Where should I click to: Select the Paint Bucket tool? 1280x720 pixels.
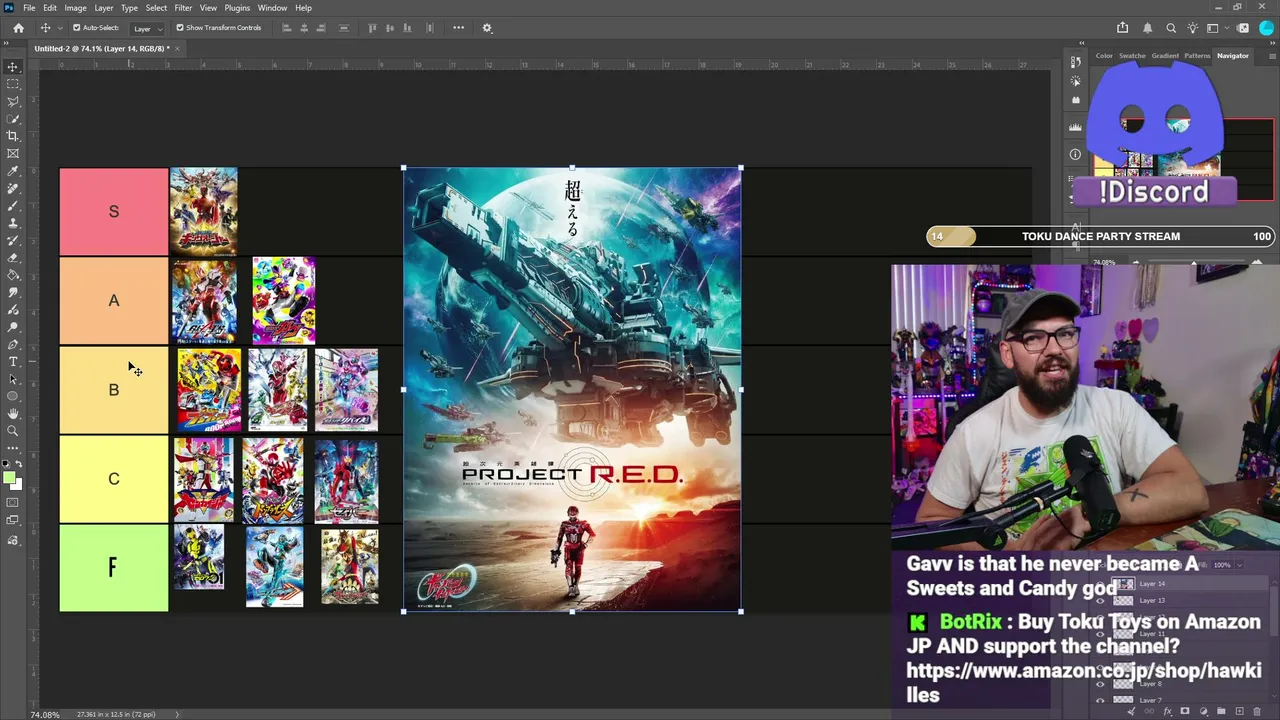point(13,275)
